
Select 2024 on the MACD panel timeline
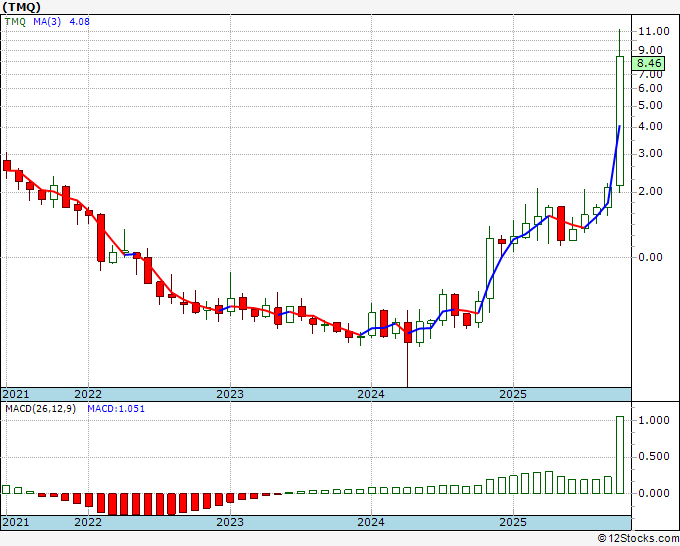click(371, 522)
